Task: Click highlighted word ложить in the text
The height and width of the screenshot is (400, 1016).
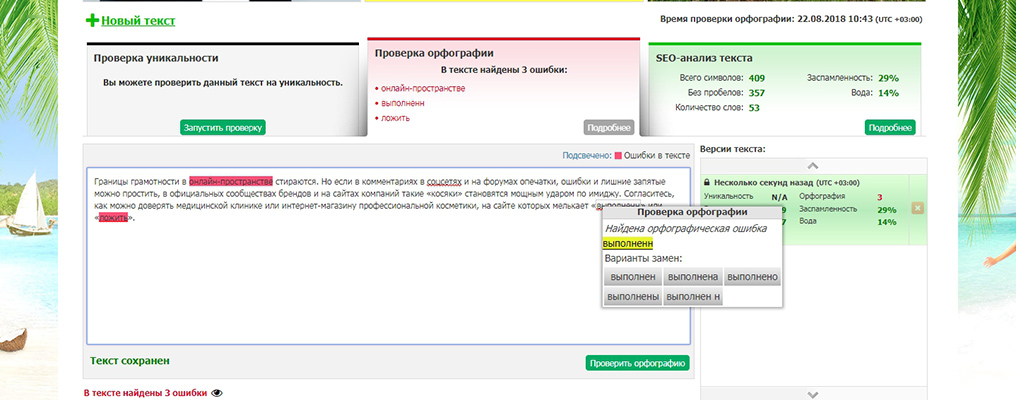Action: pos(113,218)
